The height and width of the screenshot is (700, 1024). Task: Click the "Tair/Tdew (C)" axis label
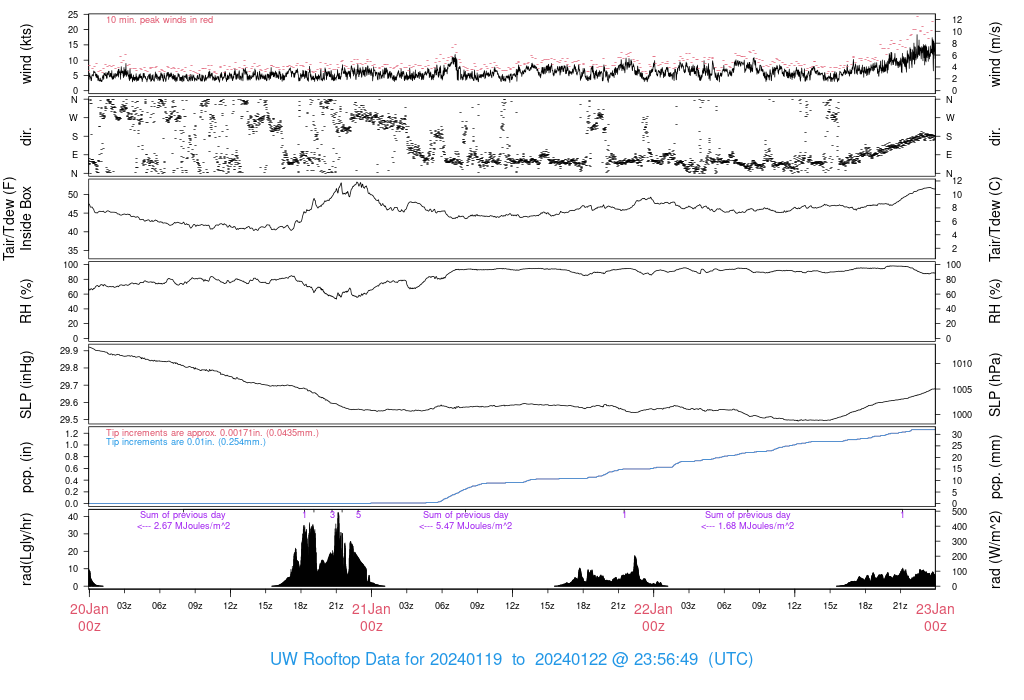(995, 219)
